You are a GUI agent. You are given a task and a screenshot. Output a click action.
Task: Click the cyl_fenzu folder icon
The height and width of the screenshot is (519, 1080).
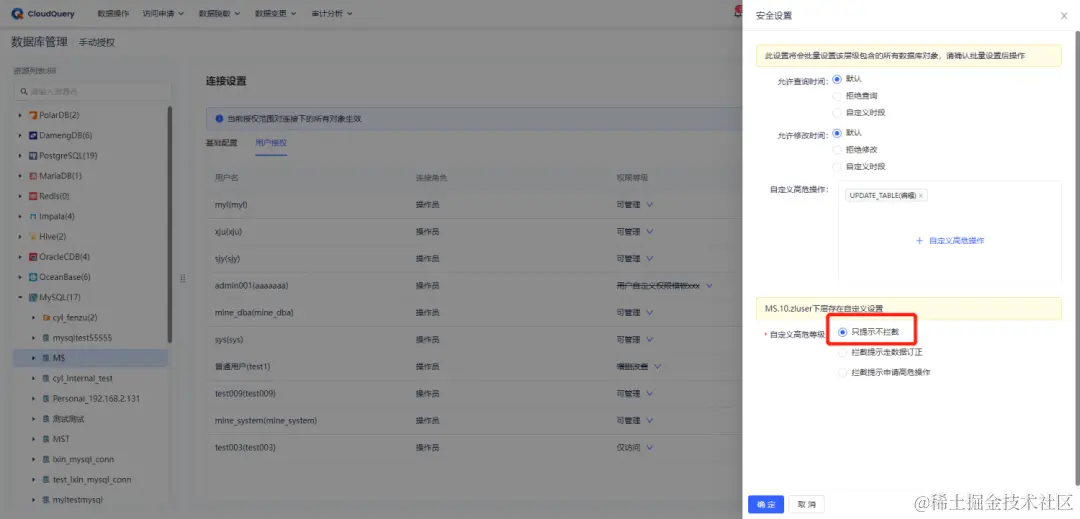click(46, 318)
